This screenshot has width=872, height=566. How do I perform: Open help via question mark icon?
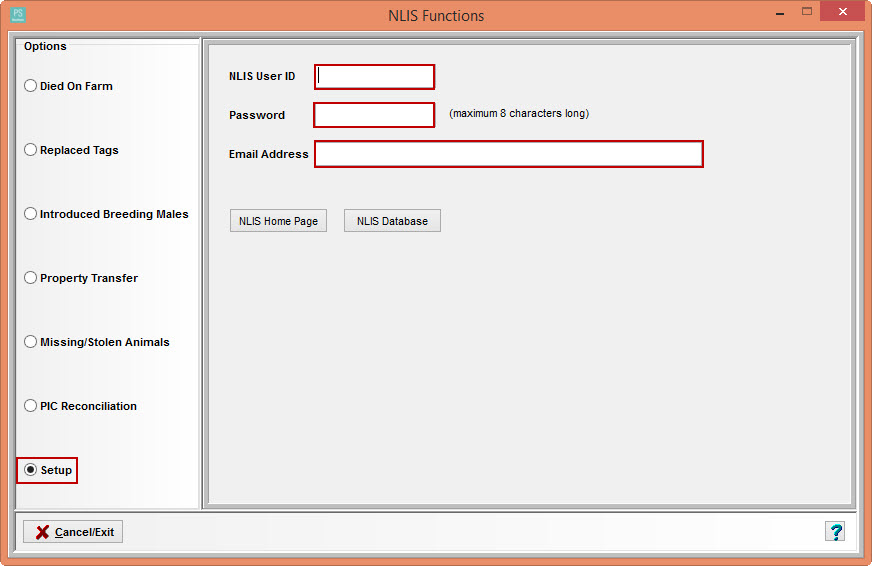point(835,532)
